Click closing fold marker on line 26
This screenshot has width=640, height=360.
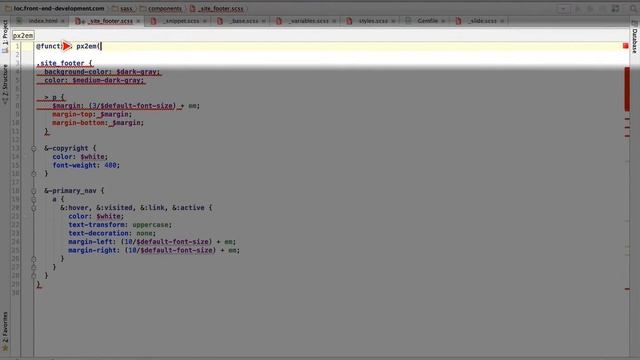click(34, 259)
